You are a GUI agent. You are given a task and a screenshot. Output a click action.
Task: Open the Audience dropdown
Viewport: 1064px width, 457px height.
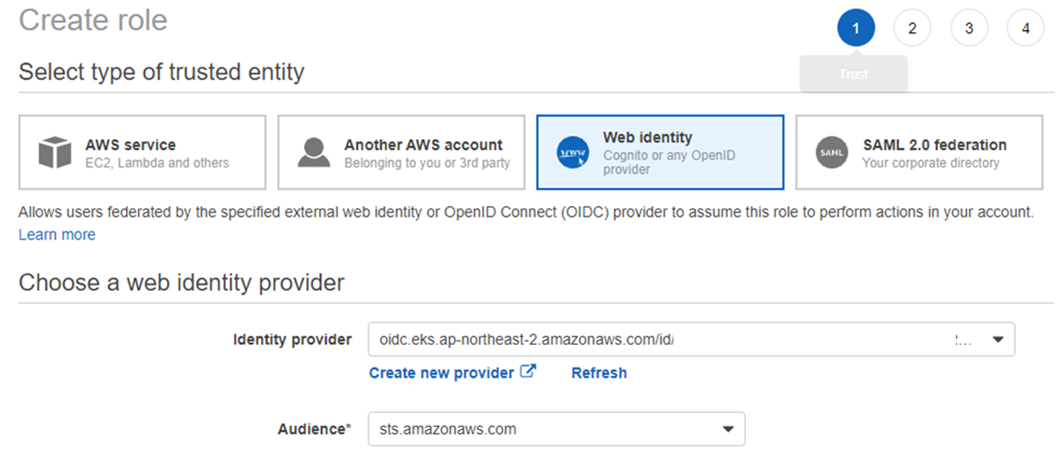pos(556,429)
